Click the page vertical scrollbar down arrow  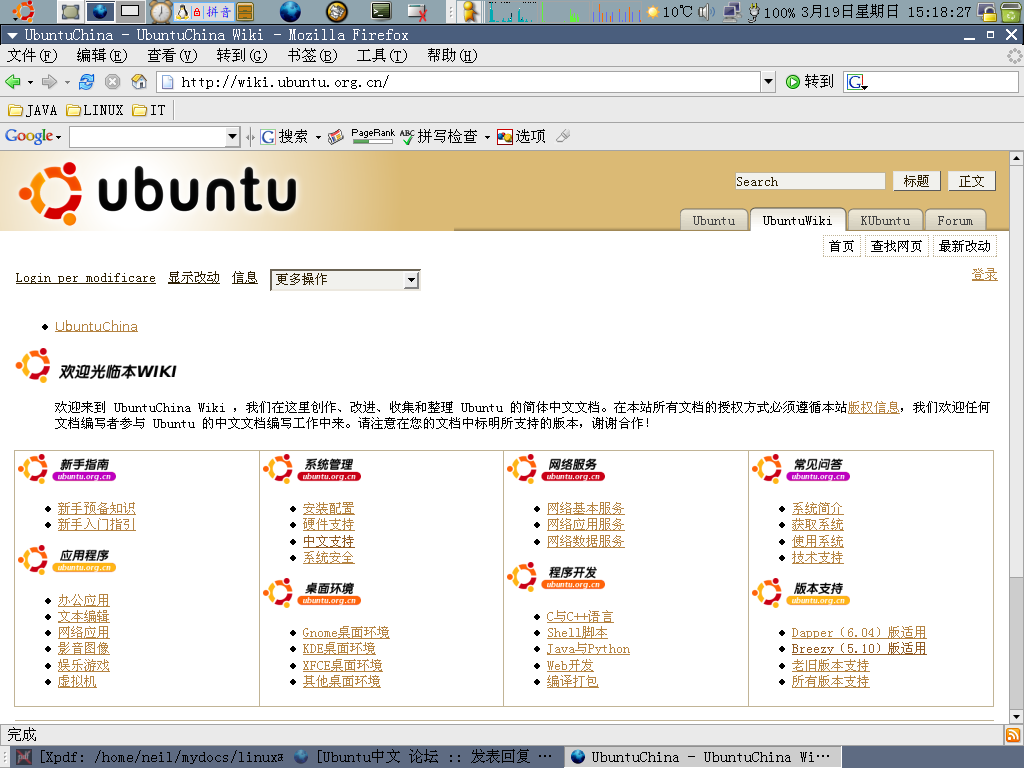coord(1016,716)
